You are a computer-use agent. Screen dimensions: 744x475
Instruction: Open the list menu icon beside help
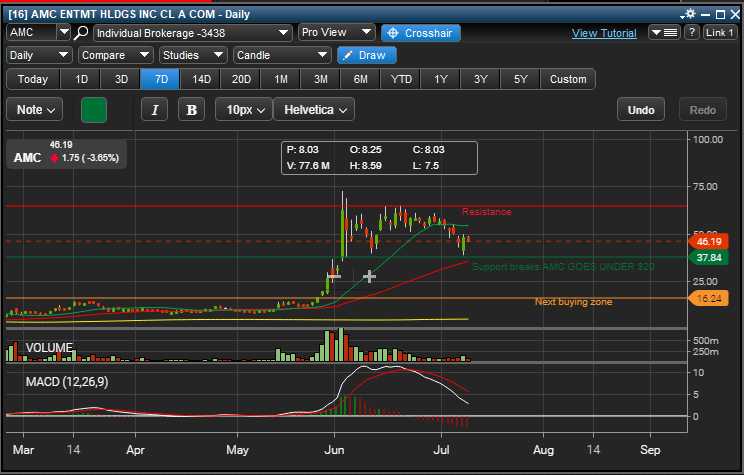click(x=664, y=33)
